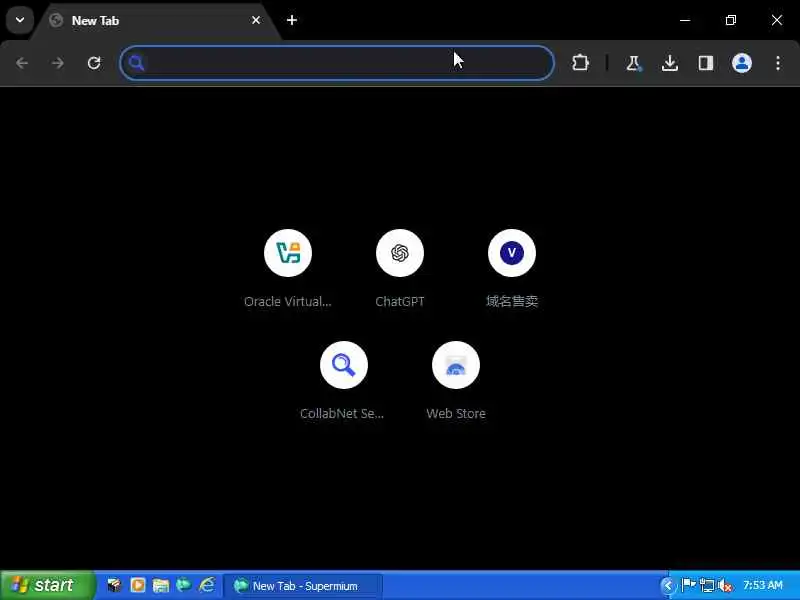Select the New Tab browser tab
Screen dimensions: 800x600
tap(155, 21)
